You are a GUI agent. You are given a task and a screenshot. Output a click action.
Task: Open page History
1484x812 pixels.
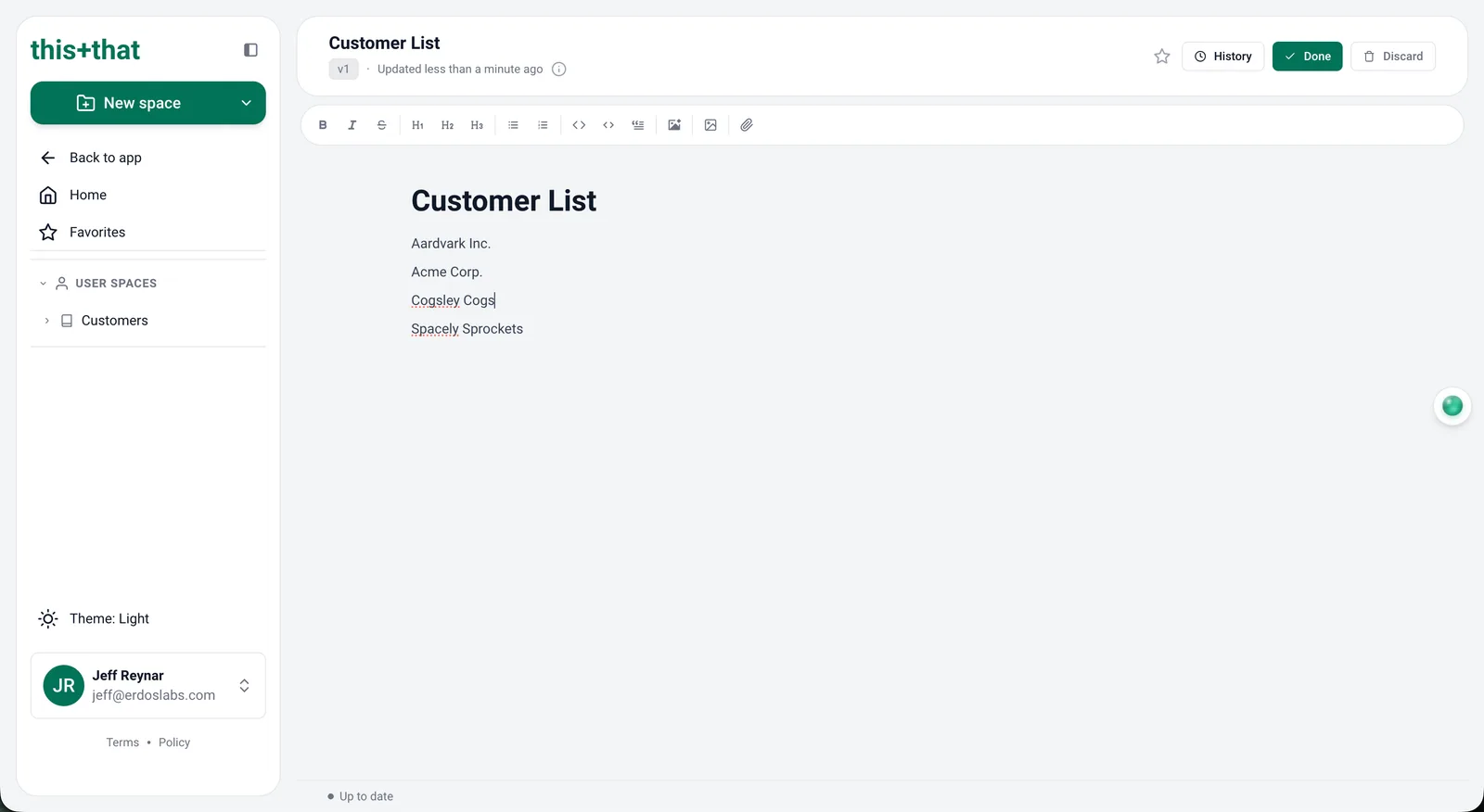(1222, 57)
